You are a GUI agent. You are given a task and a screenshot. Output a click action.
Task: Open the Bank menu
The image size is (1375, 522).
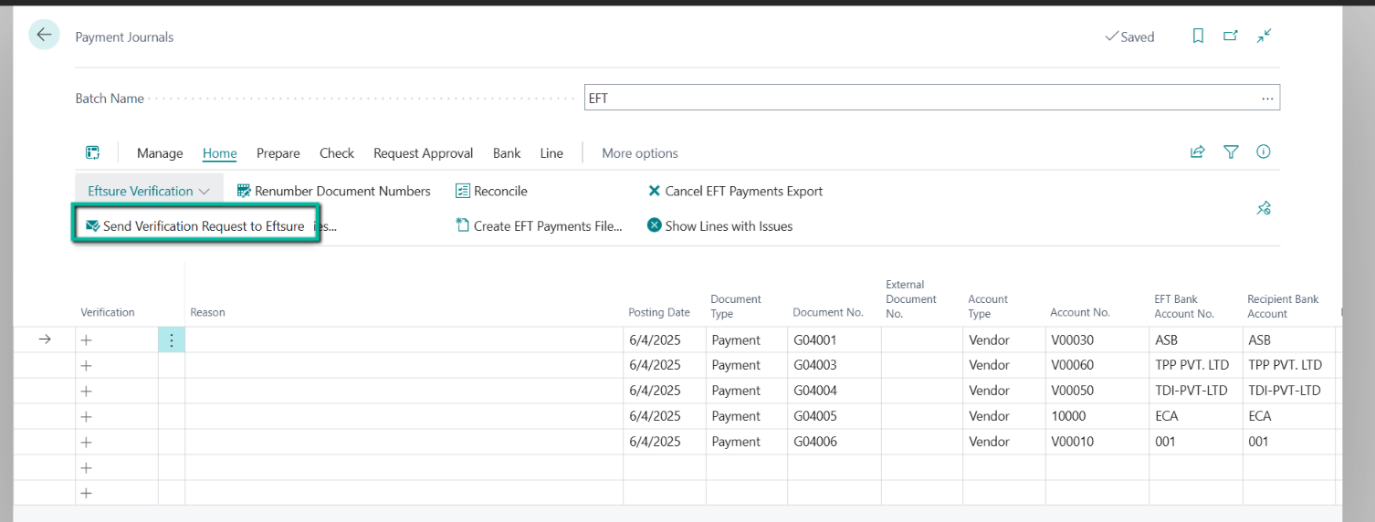coord(507,153)
